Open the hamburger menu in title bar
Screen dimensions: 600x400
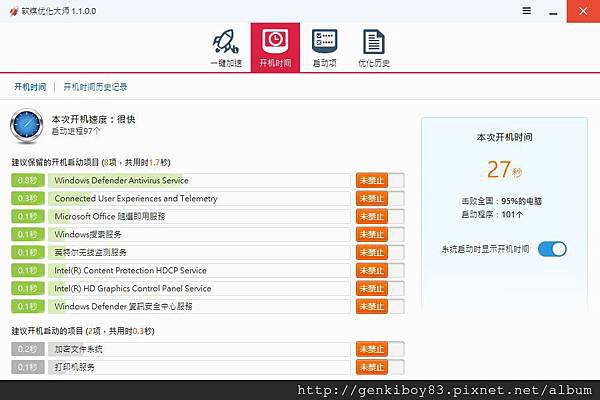pos(527,11)
